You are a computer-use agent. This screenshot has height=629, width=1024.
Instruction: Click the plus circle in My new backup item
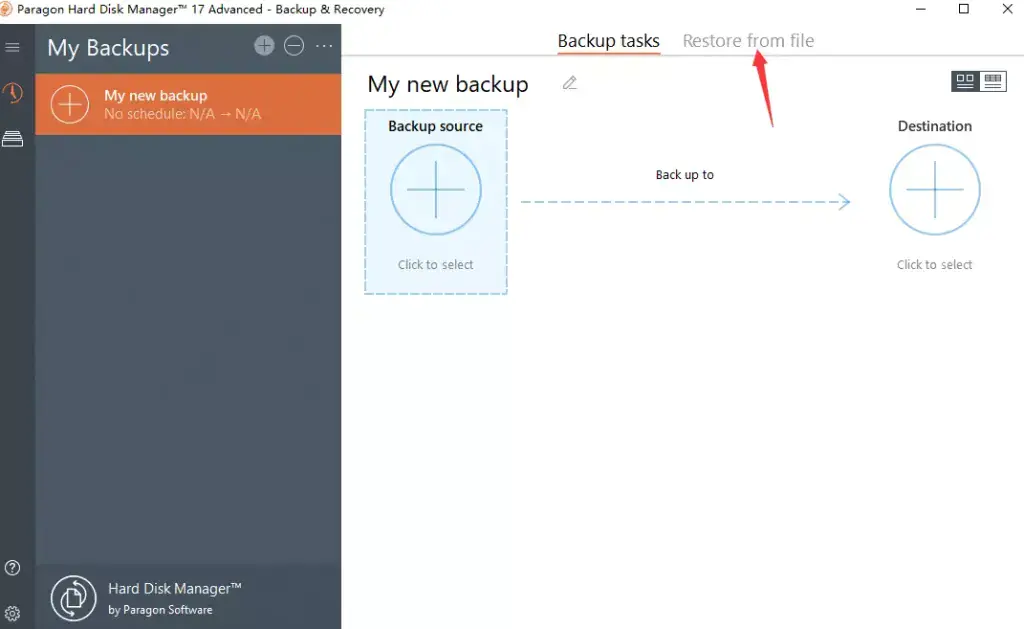(69, 105)
